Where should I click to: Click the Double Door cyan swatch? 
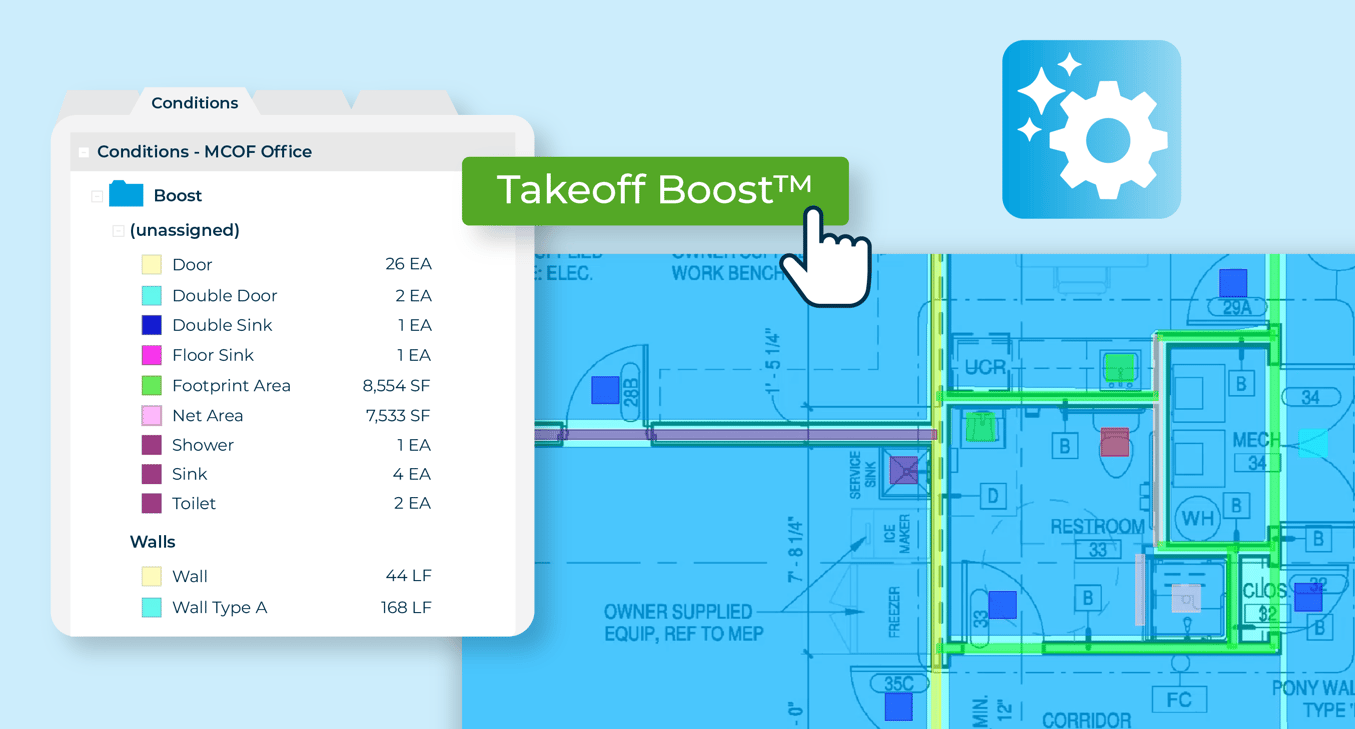151,296
